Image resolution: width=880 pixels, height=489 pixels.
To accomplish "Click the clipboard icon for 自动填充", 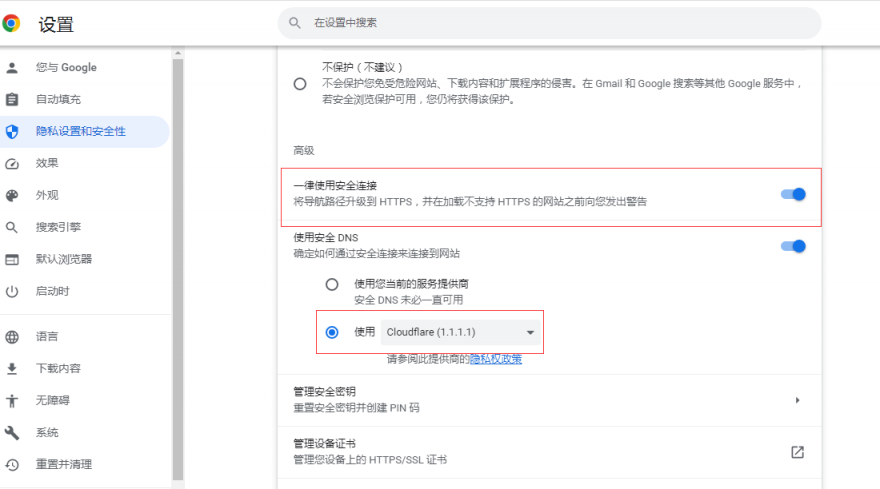I will pos(12,100).
